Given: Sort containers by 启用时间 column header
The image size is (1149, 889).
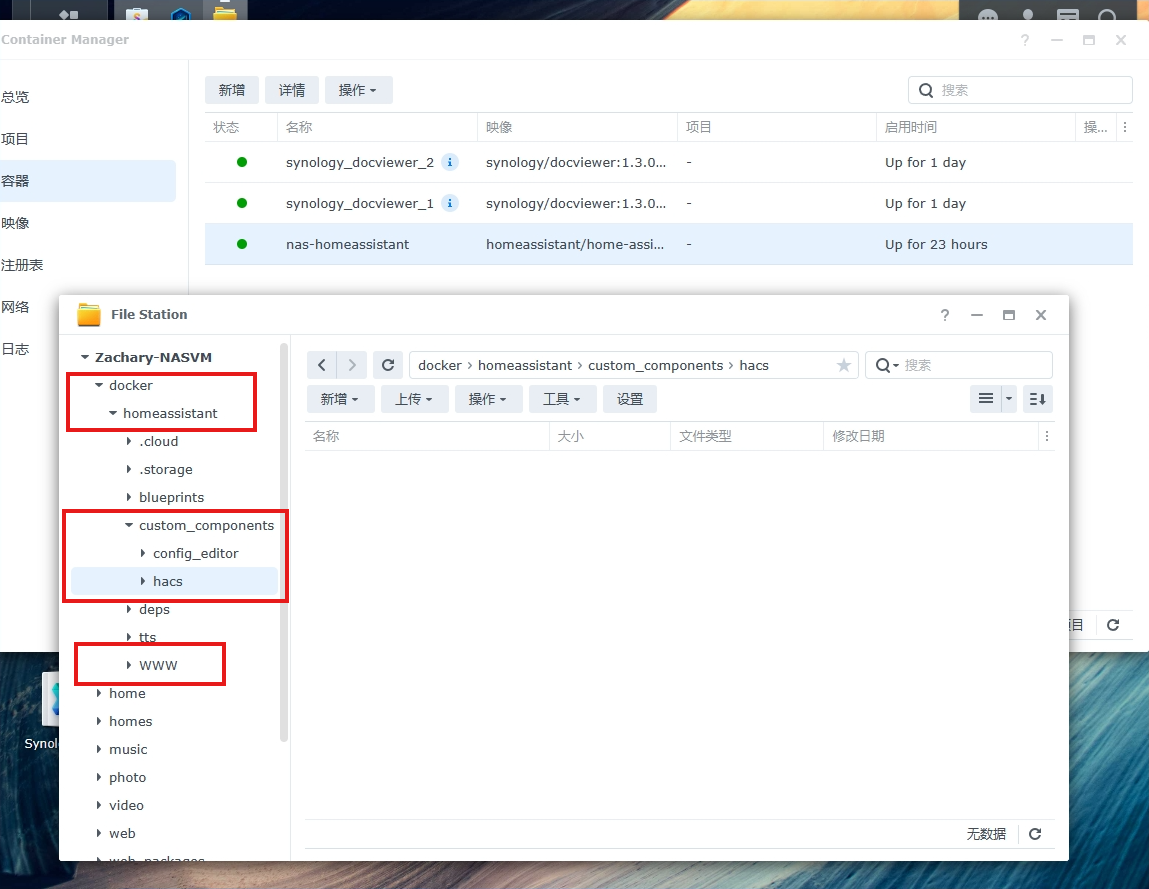Looking at the screenshot, I should coord(975,127).
